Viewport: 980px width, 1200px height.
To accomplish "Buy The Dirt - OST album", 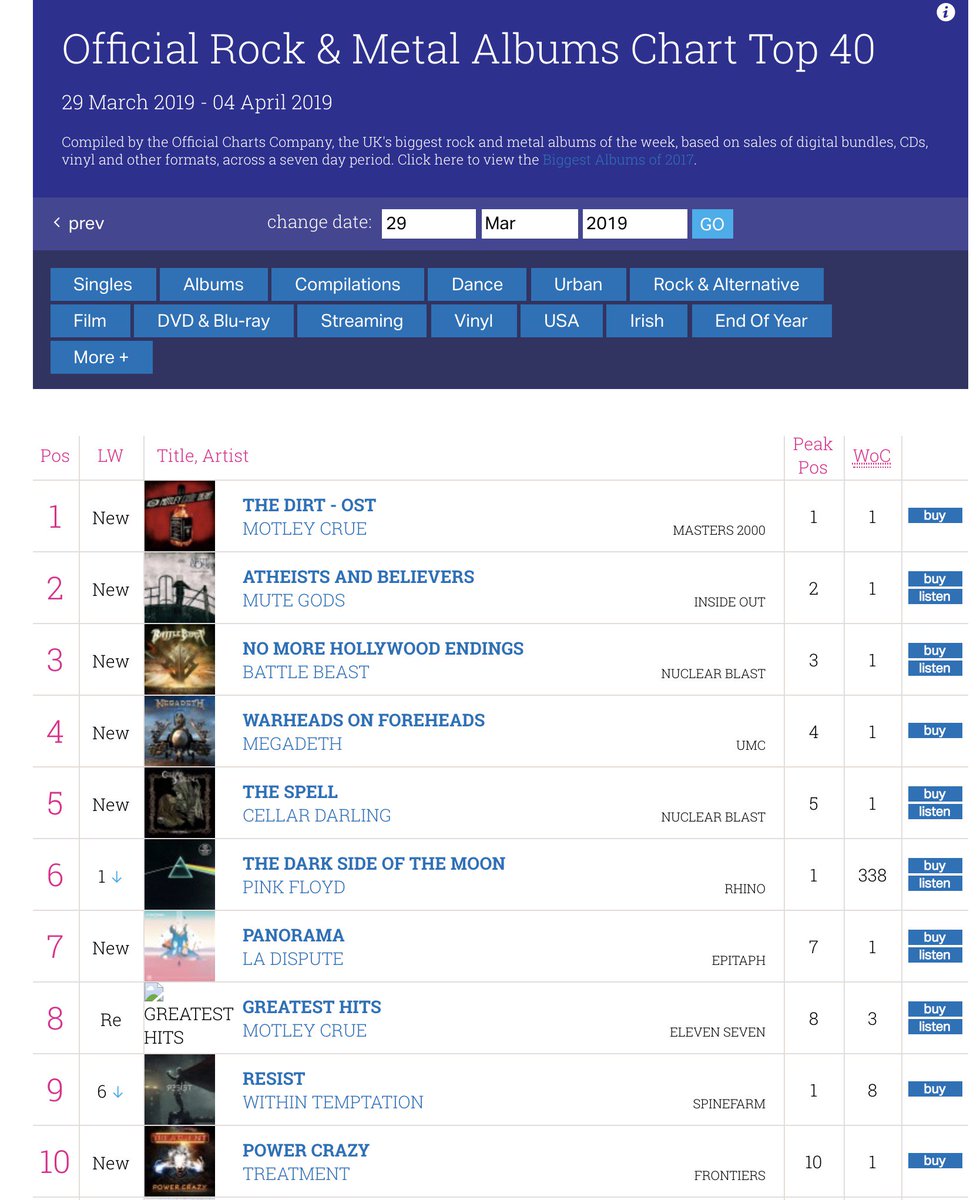I will pyautogui.click(x=935, y=516).
